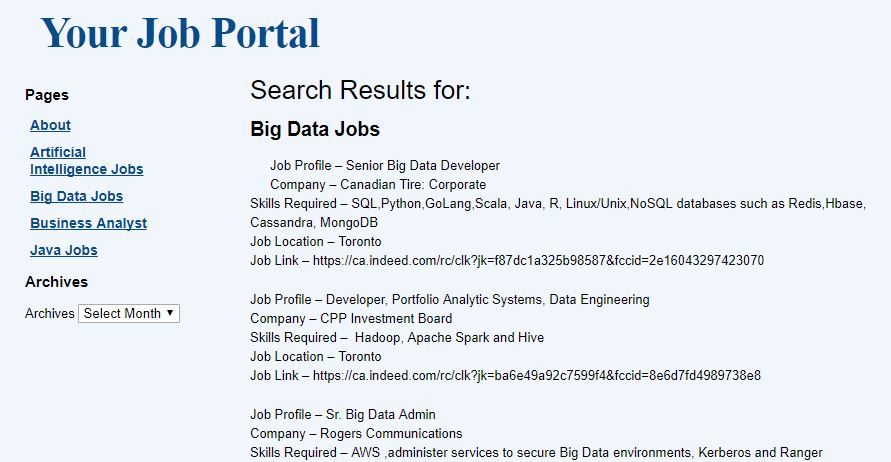Open the Java Jobs page link
The width and height of the screenshot is (891, 462).
[64, 250]
